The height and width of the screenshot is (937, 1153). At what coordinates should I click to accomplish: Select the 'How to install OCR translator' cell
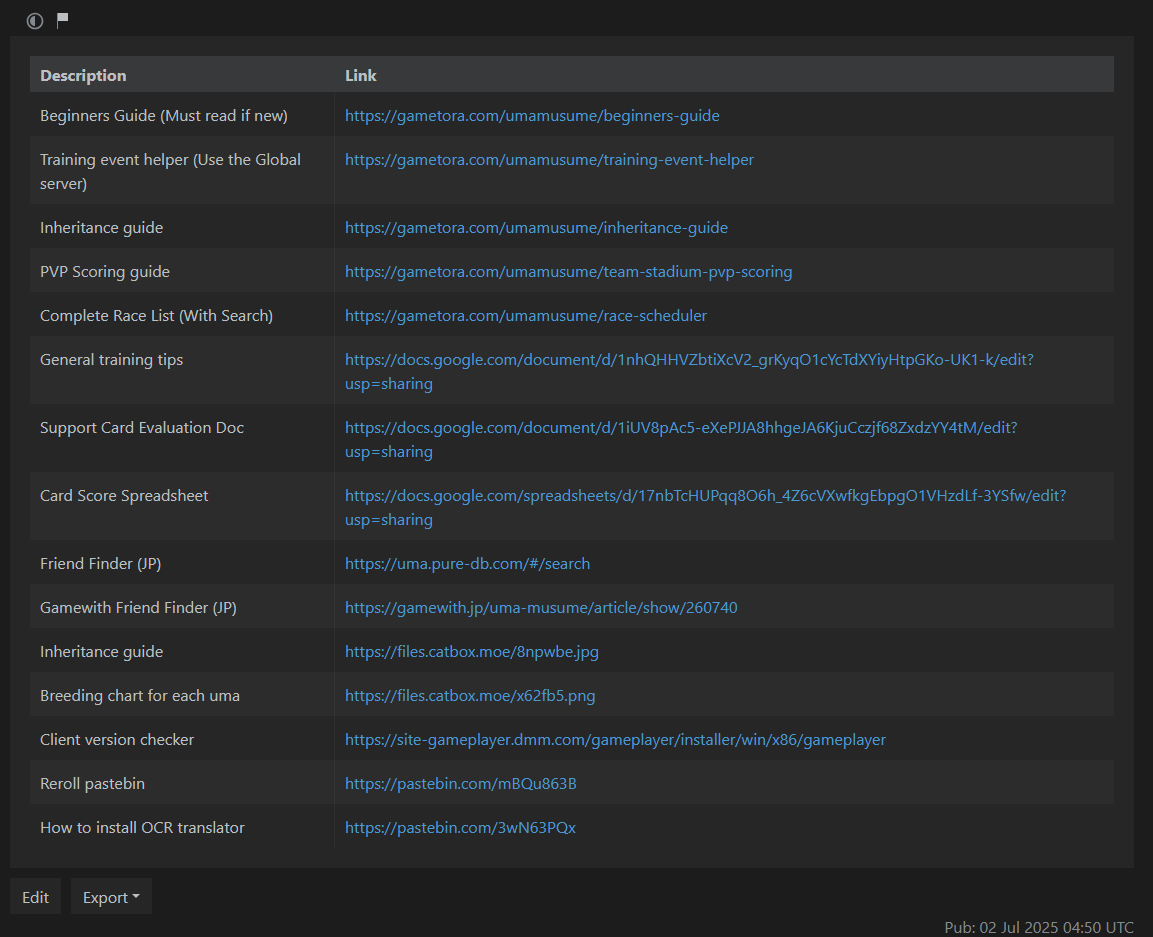coord(182,827)
